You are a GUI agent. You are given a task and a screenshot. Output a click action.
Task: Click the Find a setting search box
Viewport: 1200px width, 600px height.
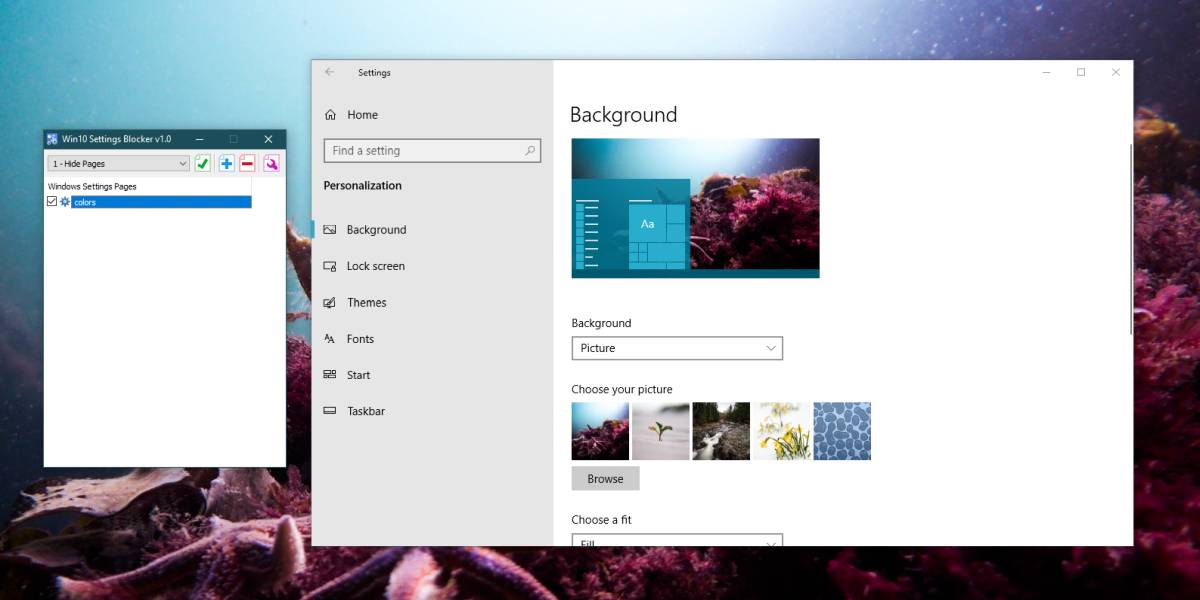(x=432, y=151)
